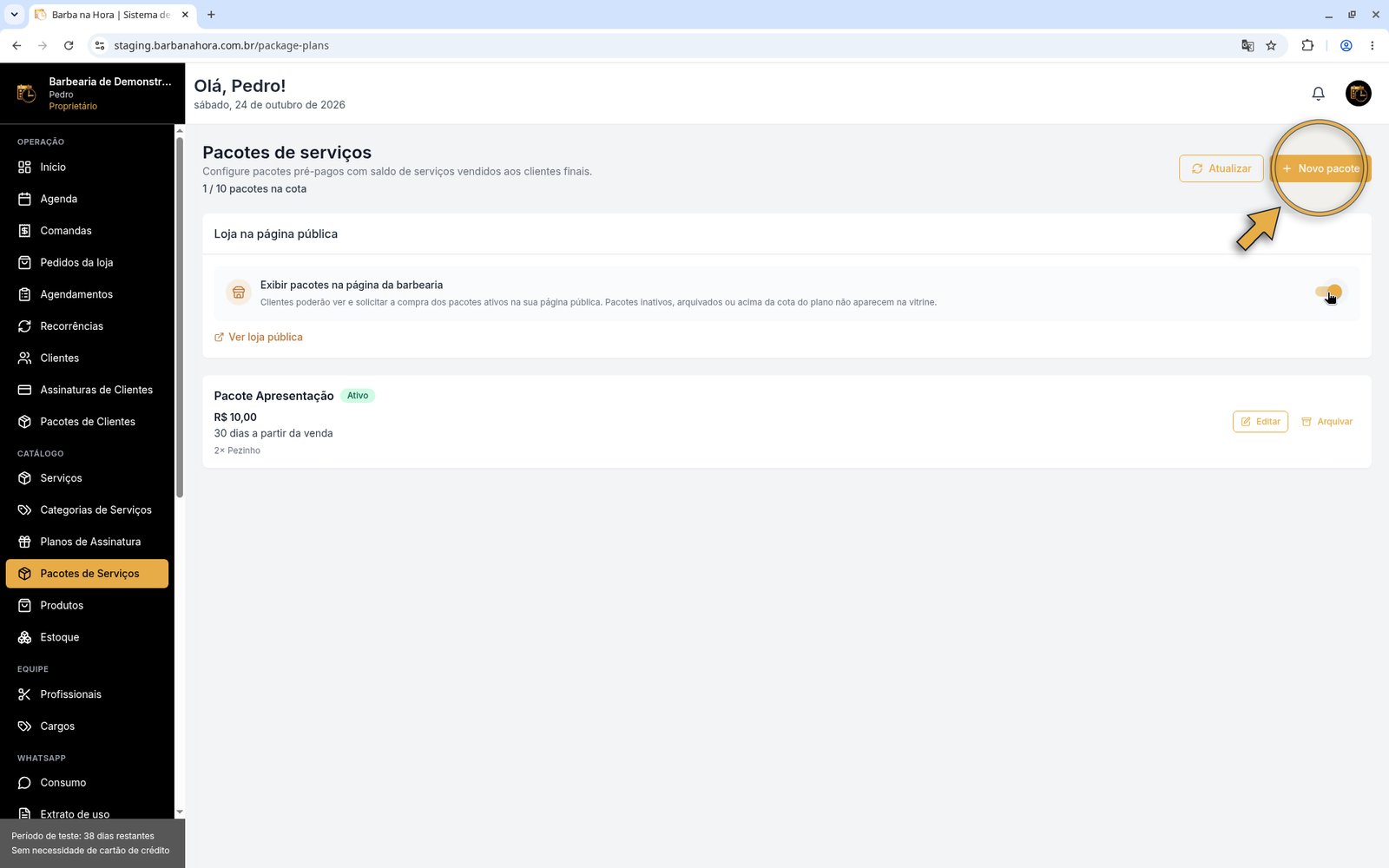Click the Barbearia de Demonstração logo
The width and height of the screenshot is (1389, 868).
(26, 93)
